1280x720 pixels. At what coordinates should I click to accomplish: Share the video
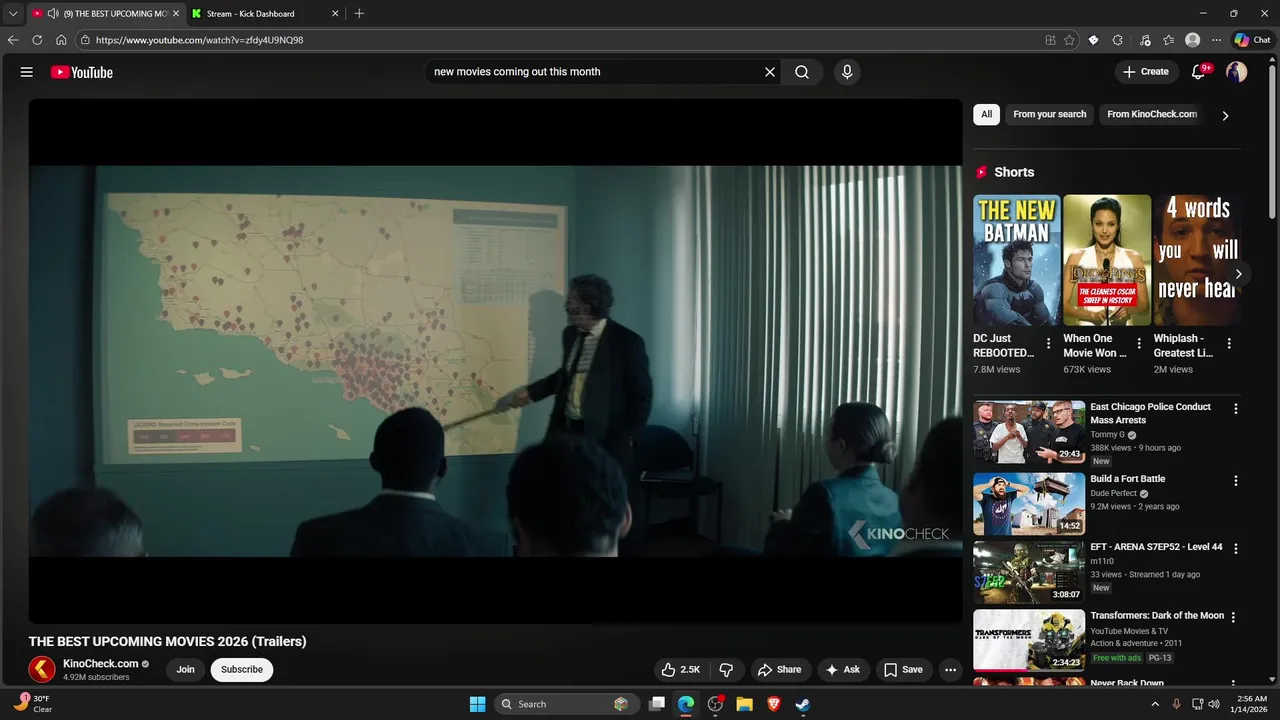click(x=779, y=670)
